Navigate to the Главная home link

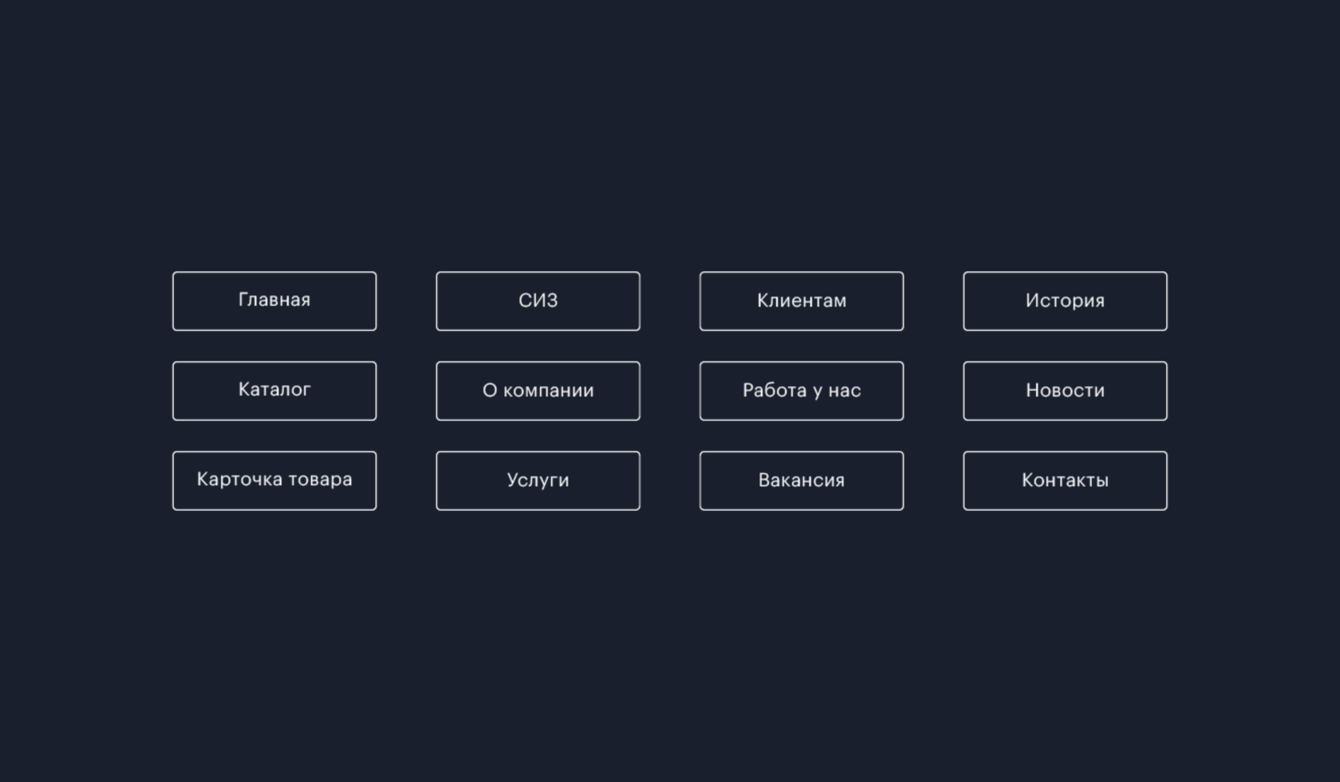[274, 301]
